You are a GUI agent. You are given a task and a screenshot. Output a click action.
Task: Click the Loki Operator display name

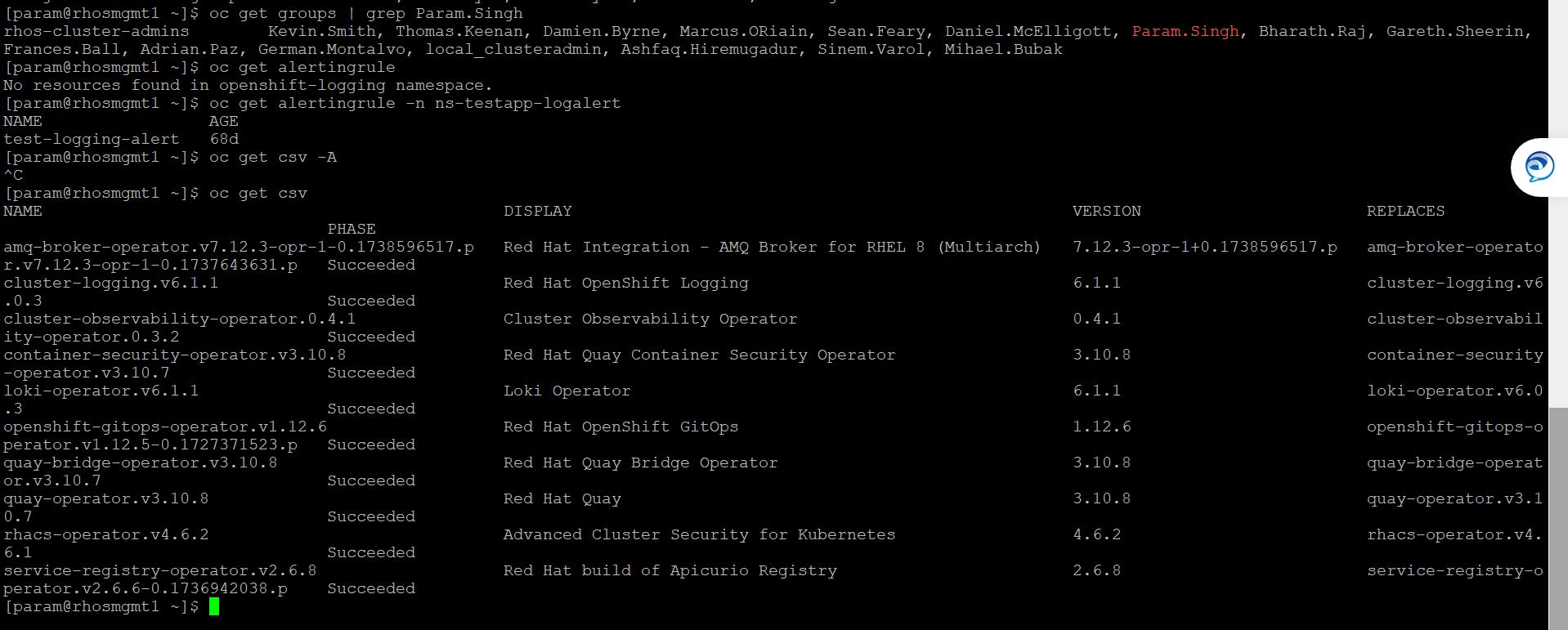pos(567,391)
